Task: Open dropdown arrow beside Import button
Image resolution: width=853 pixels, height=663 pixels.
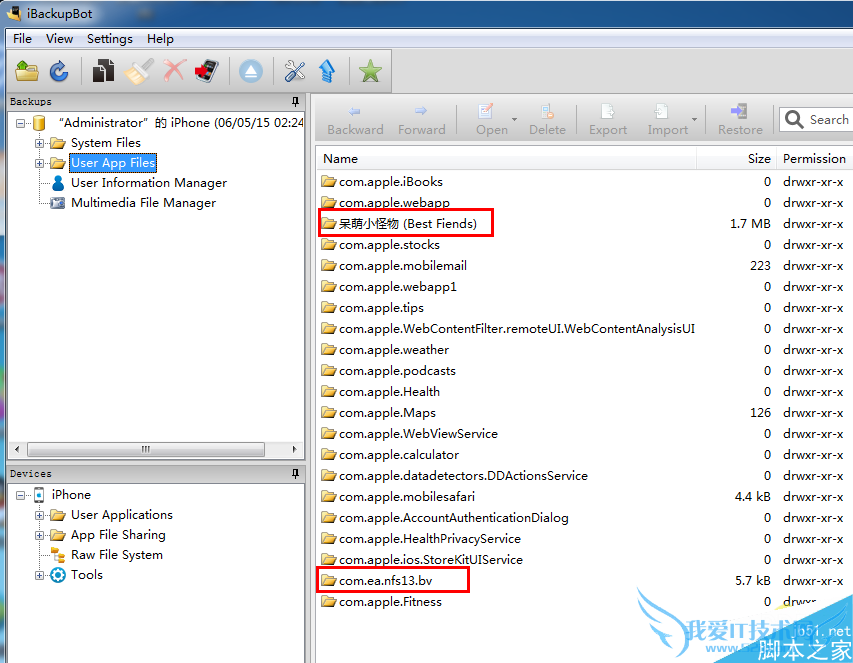Action: click(x=694, y=119)
